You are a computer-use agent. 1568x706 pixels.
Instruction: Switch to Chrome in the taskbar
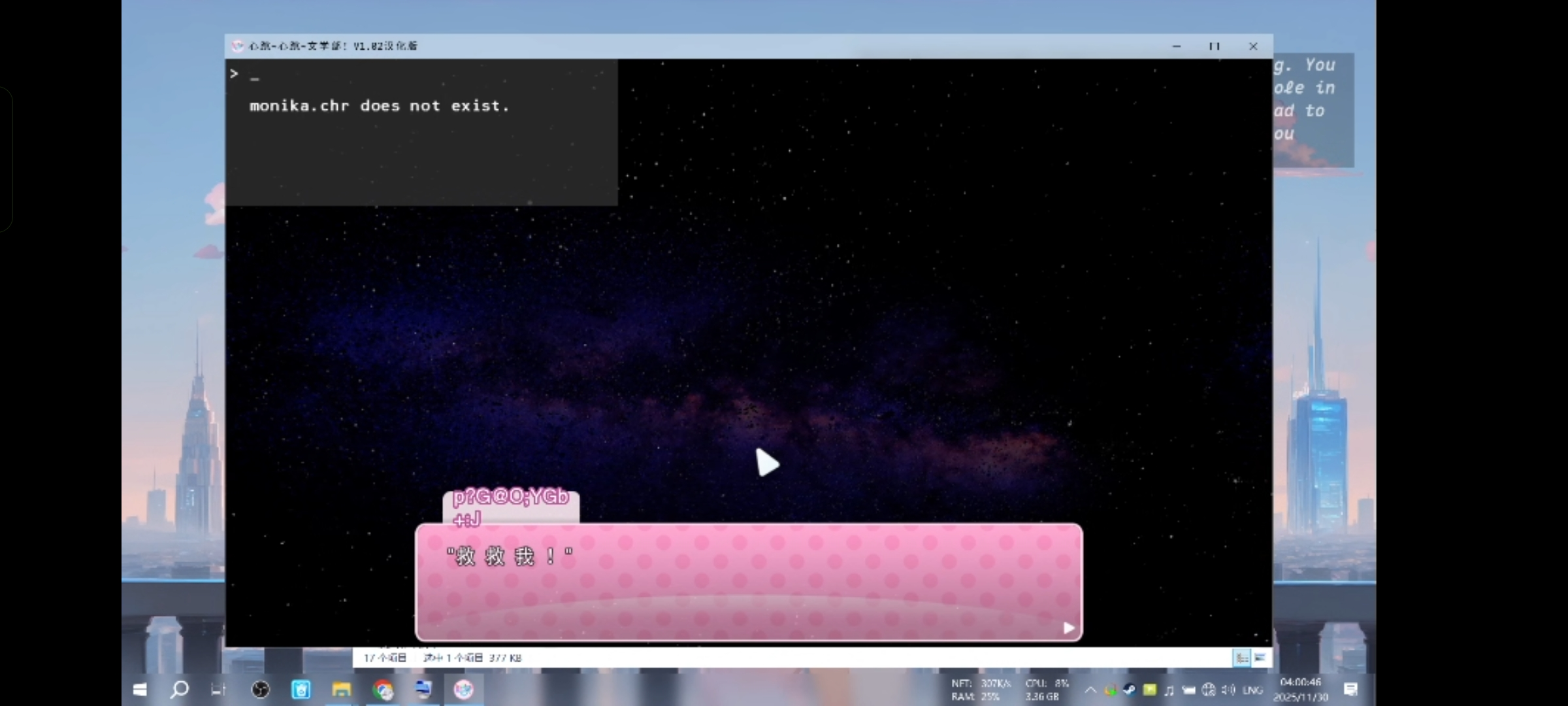coord(383,690)
